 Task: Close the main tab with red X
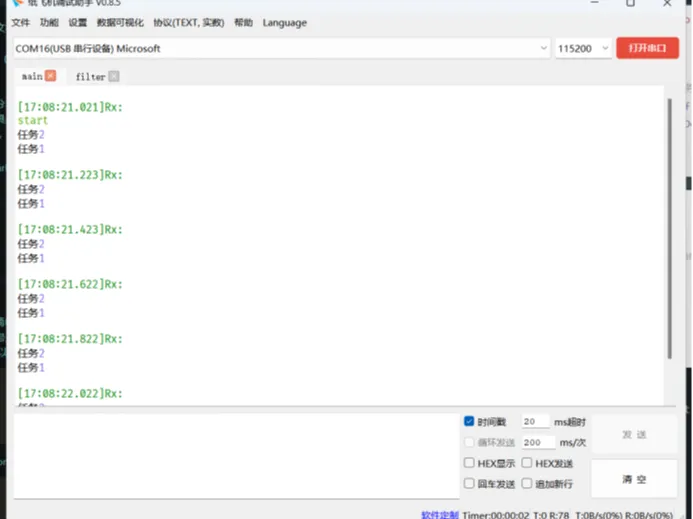(x=51, y=76)
